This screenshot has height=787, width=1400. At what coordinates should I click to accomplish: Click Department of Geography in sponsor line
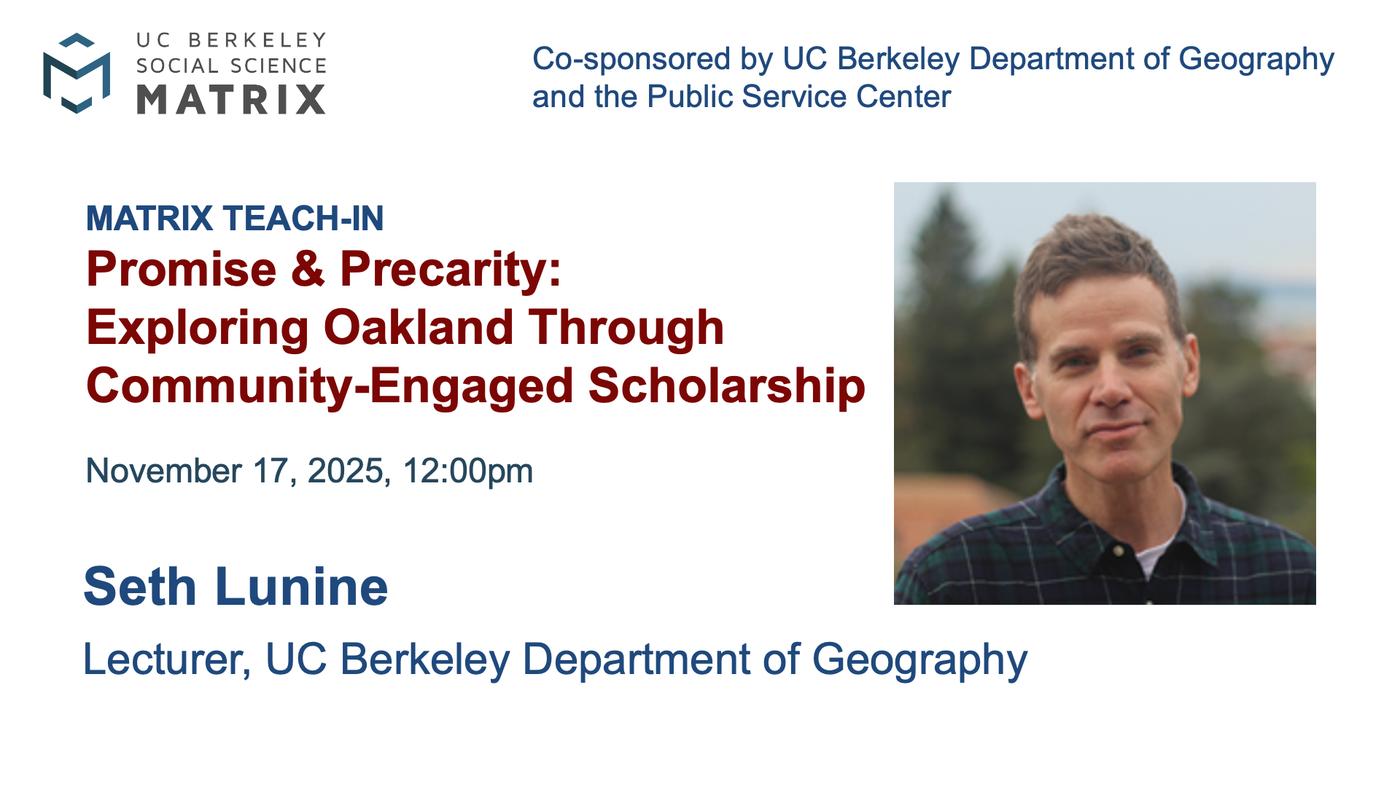1152,59
